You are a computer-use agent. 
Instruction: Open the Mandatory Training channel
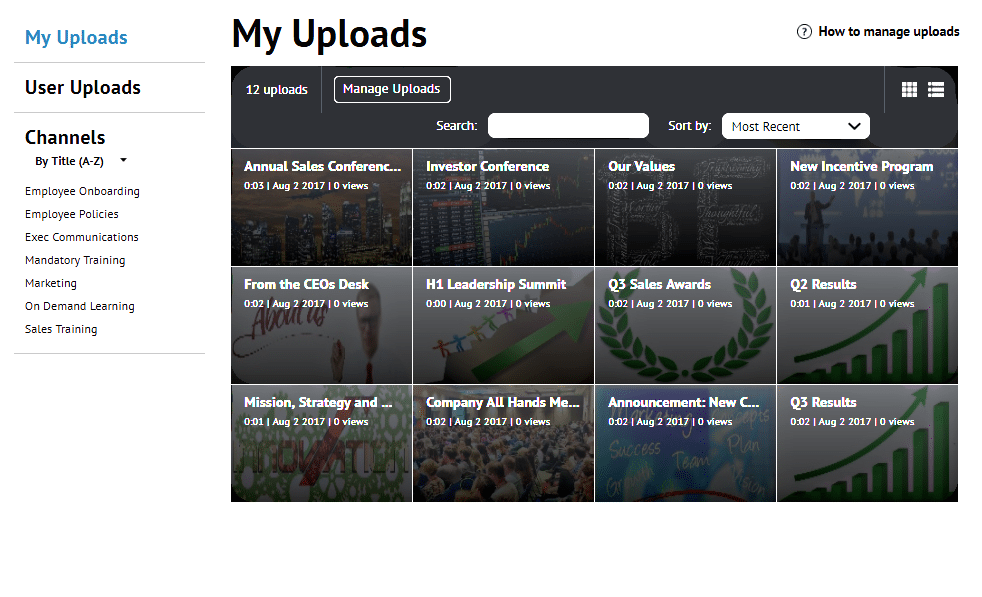(x=75, y=260)
